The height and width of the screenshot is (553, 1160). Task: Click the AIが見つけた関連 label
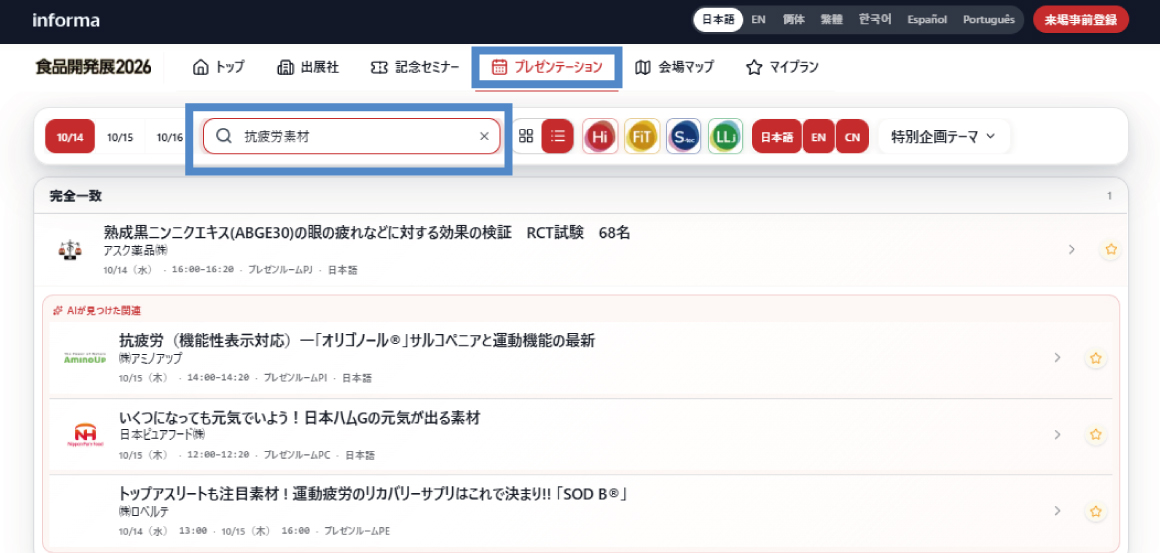97,310
